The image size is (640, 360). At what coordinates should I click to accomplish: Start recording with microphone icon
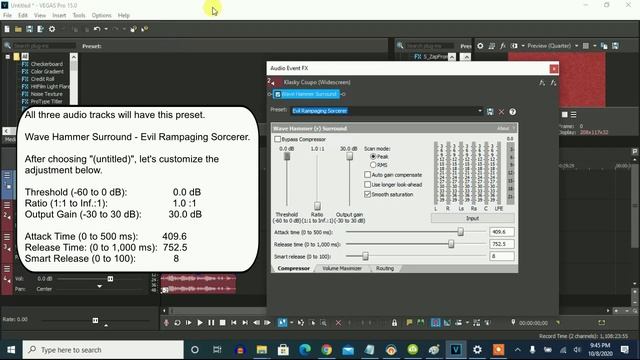166,322
